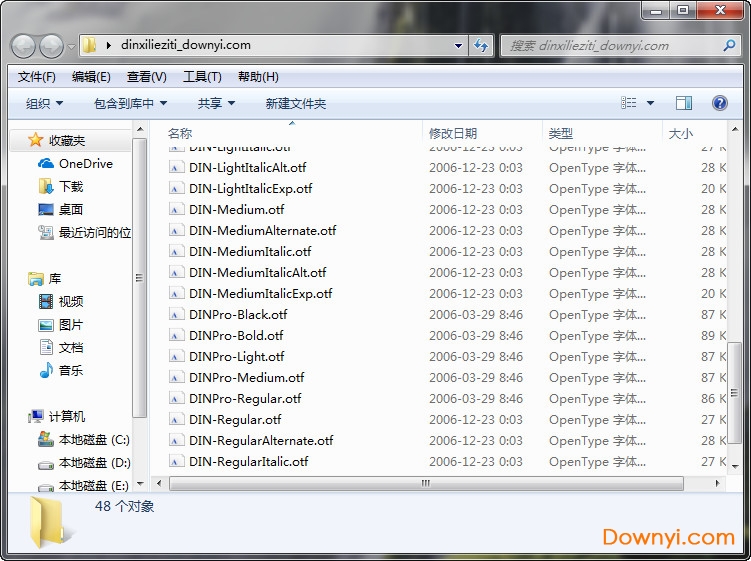Open the view options dropdown arrow
751x561 pixels.
[650, 103]
